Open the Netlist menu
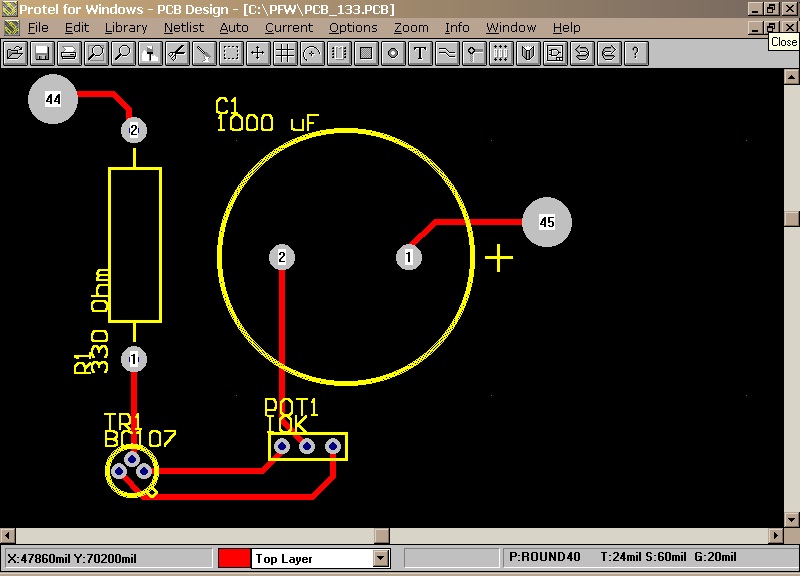The width and height of the screenshot is (800, 576). click(183, 27)
